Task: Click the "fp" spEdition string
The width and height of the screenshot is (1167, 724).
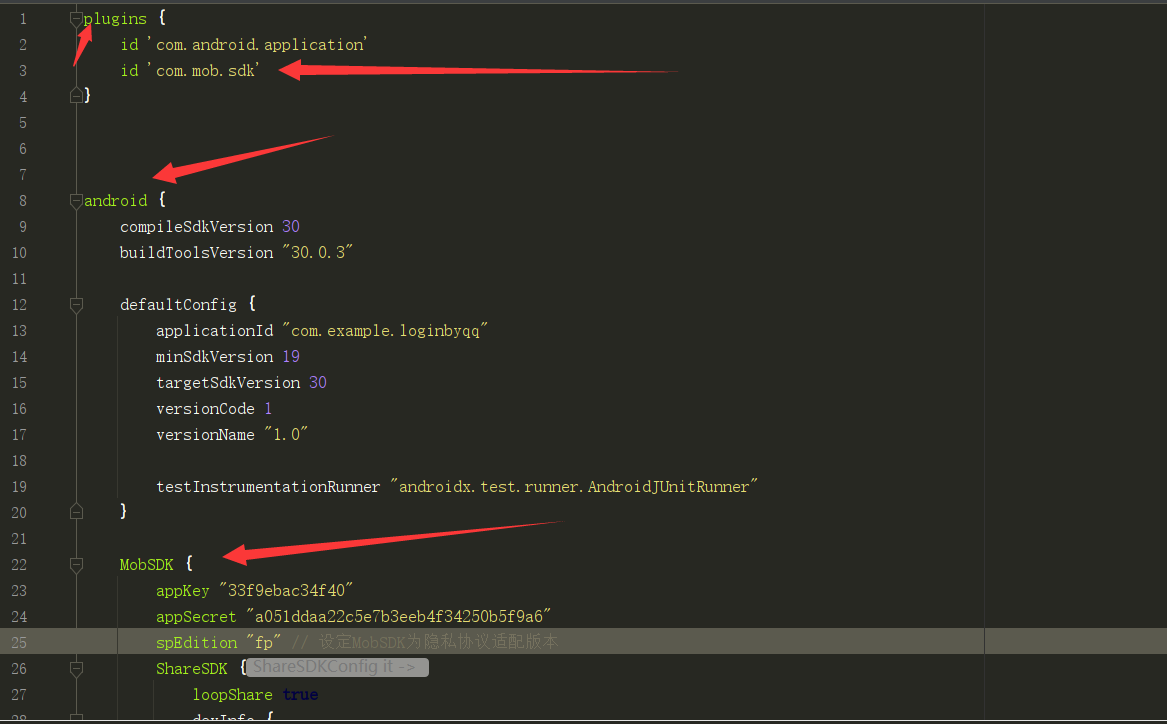Action: tap(263, 642)
